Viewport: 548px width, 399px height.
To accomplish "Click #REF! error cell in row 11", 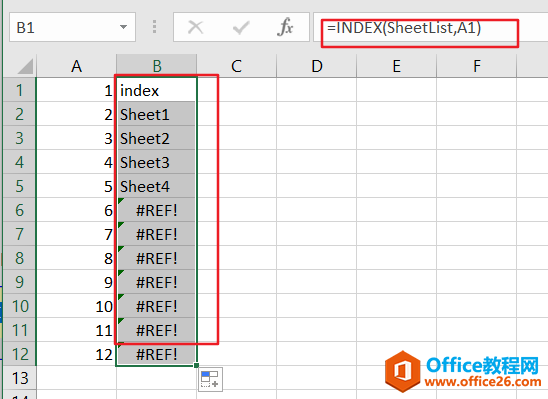I will pos(157,330).
